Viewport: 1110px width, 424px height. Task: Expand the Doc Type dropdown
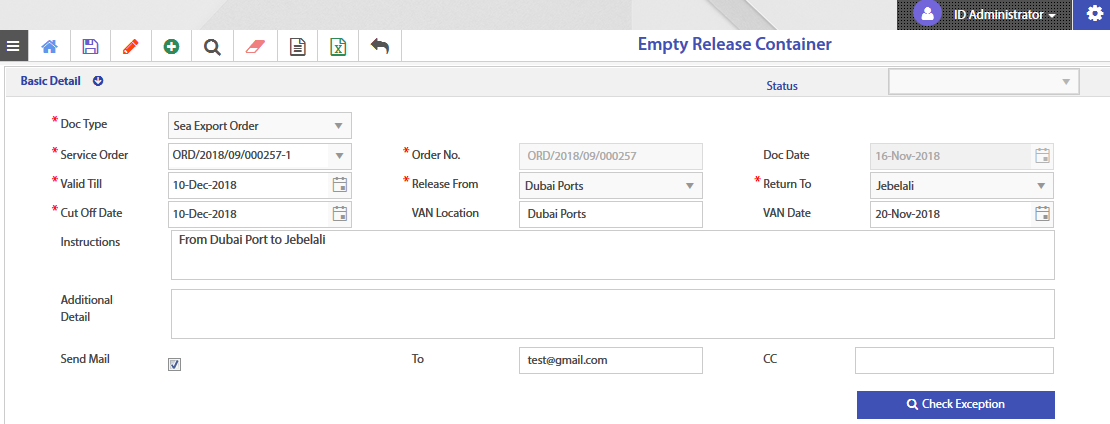click(x=339, y=126)
